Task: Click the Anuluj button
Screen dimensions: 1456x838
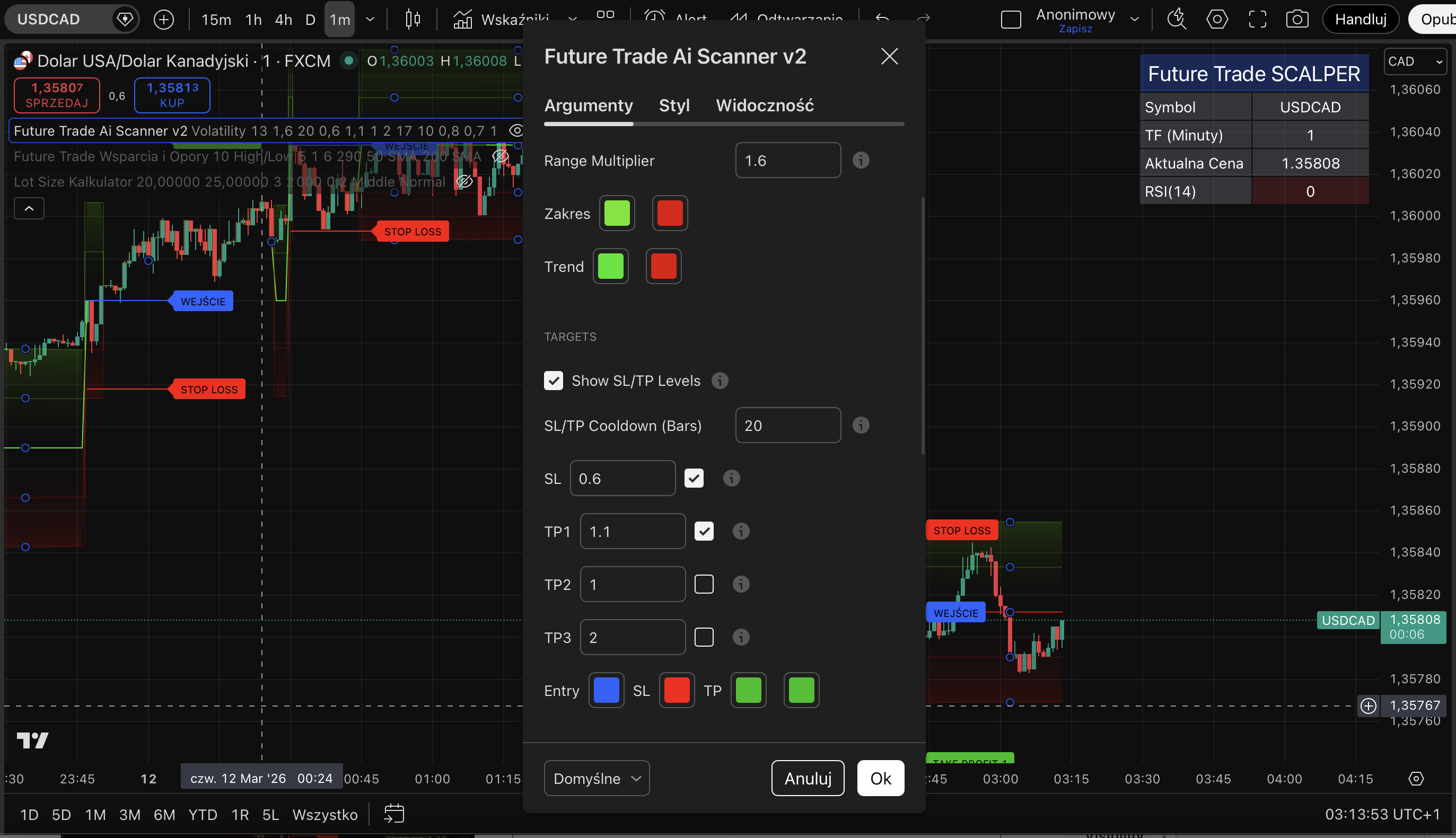Action: point(807,778)
